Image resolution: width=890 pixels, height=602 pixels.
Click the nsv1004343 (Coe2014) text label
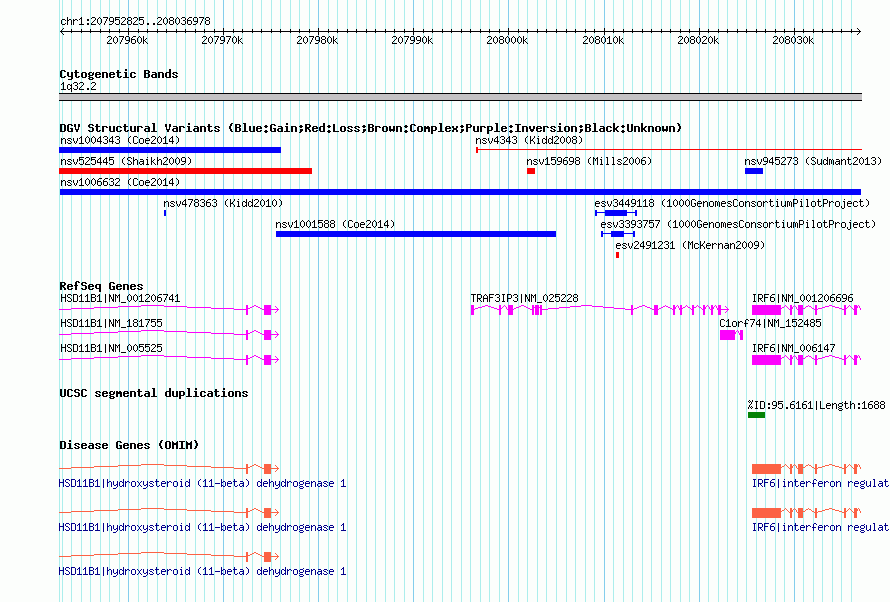coord(120,140)
